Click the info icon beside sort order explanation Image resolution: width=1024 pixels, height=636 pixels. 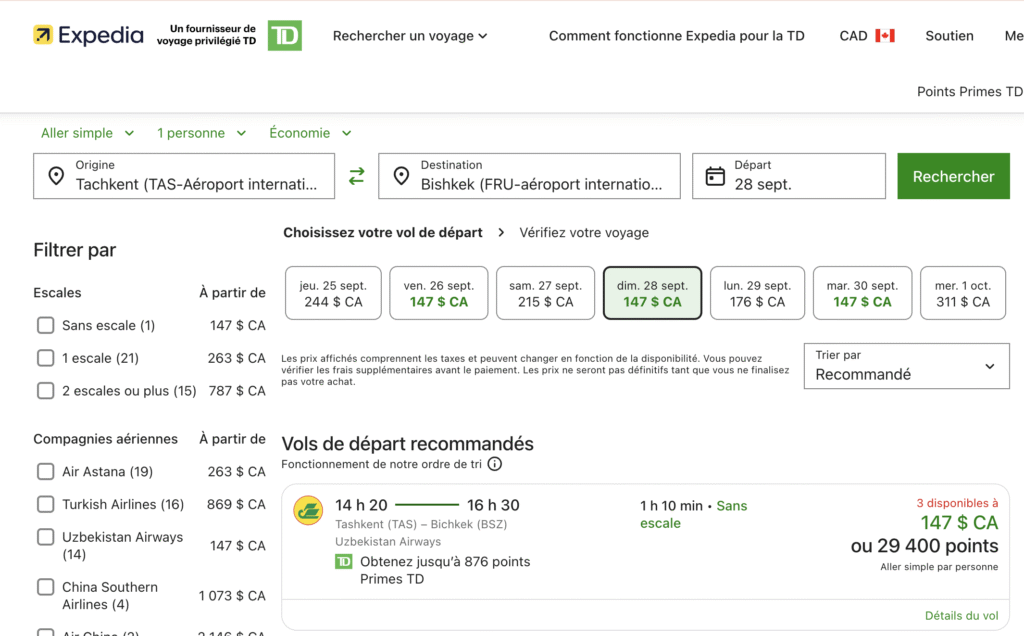pos(495,464)
